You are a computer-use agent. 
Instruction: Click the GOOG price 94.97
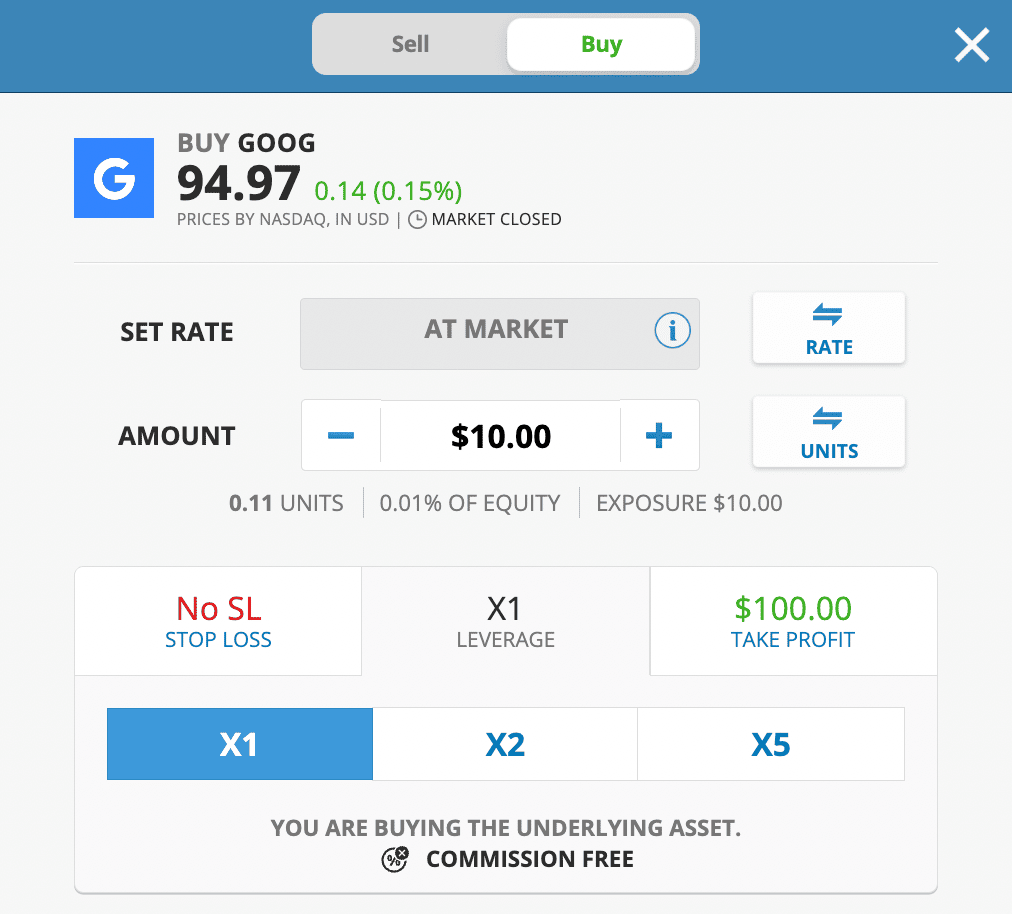239,184
